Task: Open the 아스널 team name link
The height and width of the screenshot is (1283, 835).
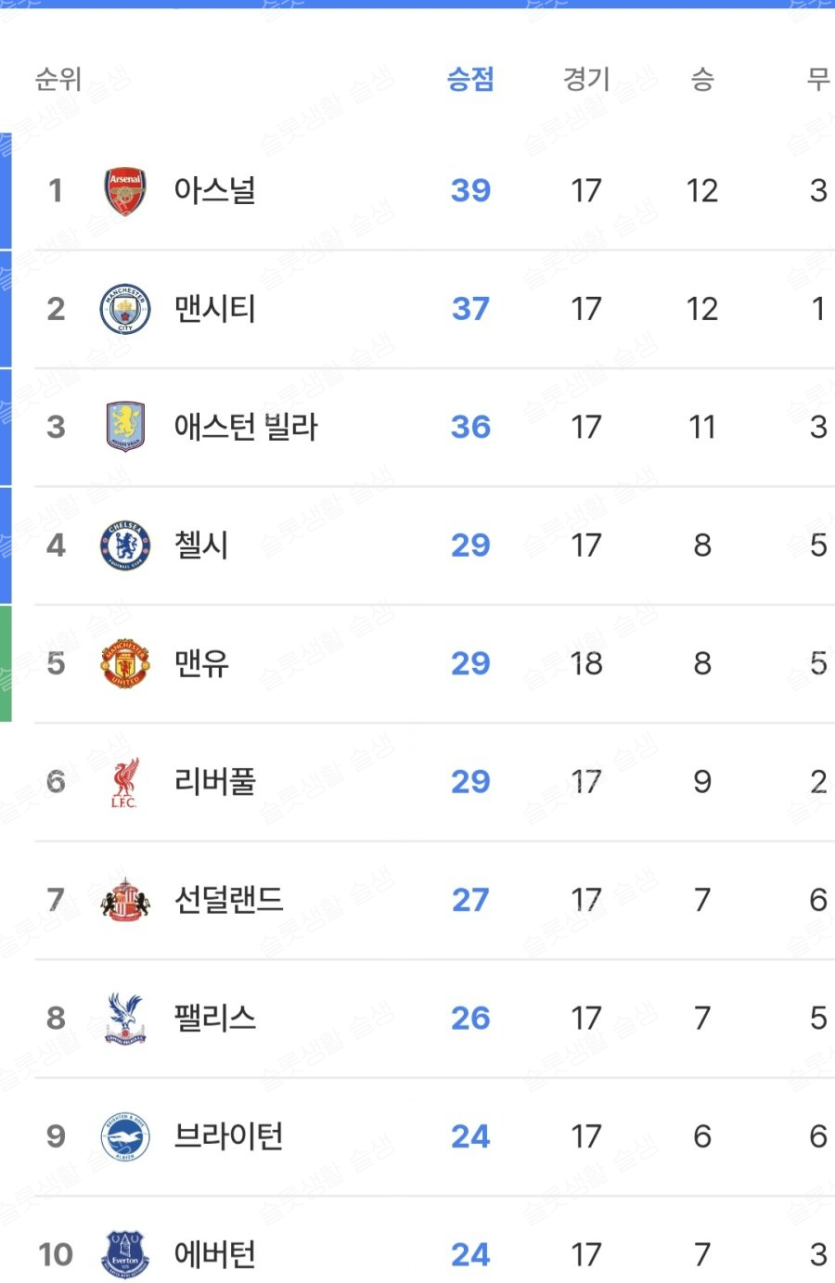Action: pos(214,190)
